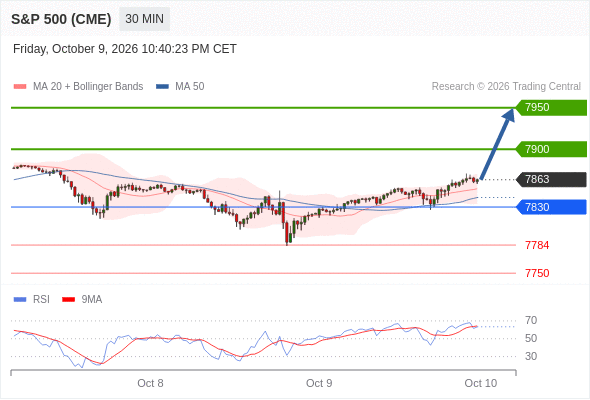Image resolution: width=590 pixels, height=400 pixels.
Task: Click the 9MA red legend swatch
Action: pos(68,300)
